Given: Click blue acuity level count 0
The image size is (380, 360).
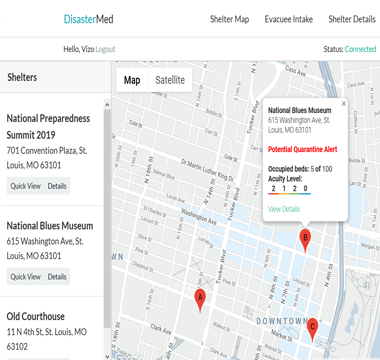Looking at the screenshot, I should [x=305, y=189].
